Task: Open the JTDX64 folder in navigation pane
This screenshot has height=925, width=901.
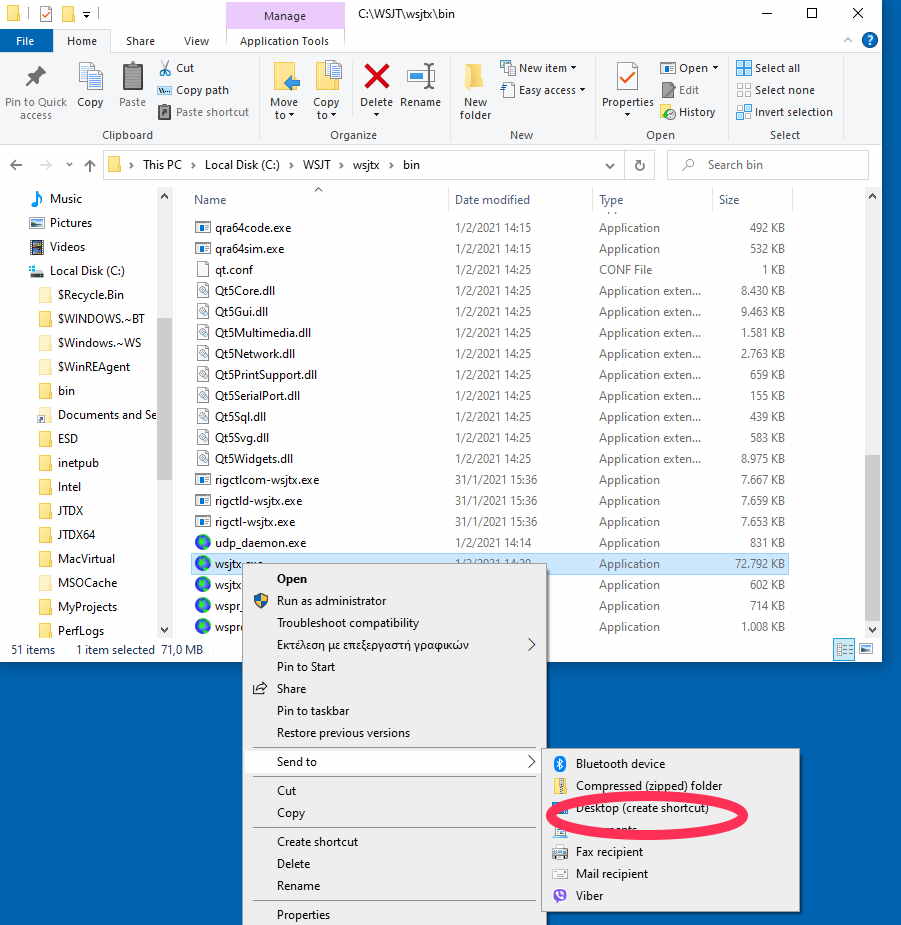Action: pos(76,534)
